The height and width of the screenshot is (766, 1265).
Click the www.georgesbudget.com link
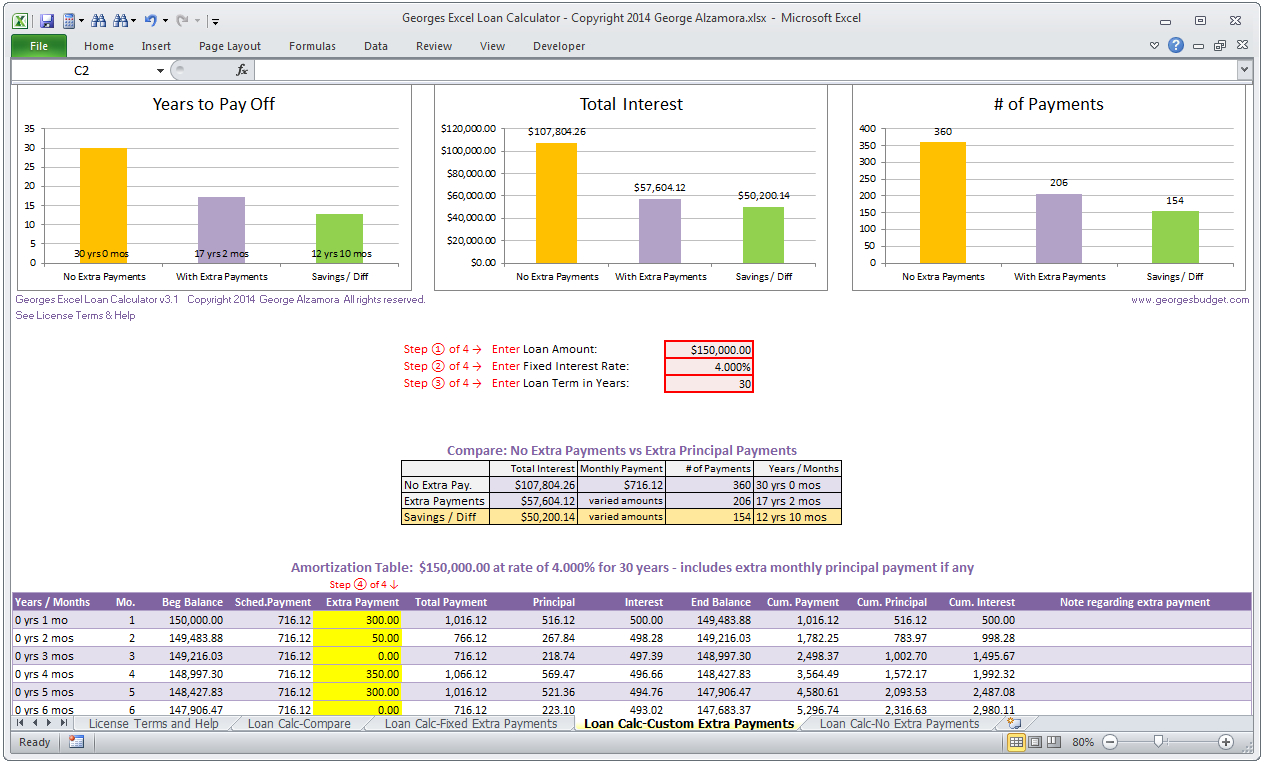1190,299
